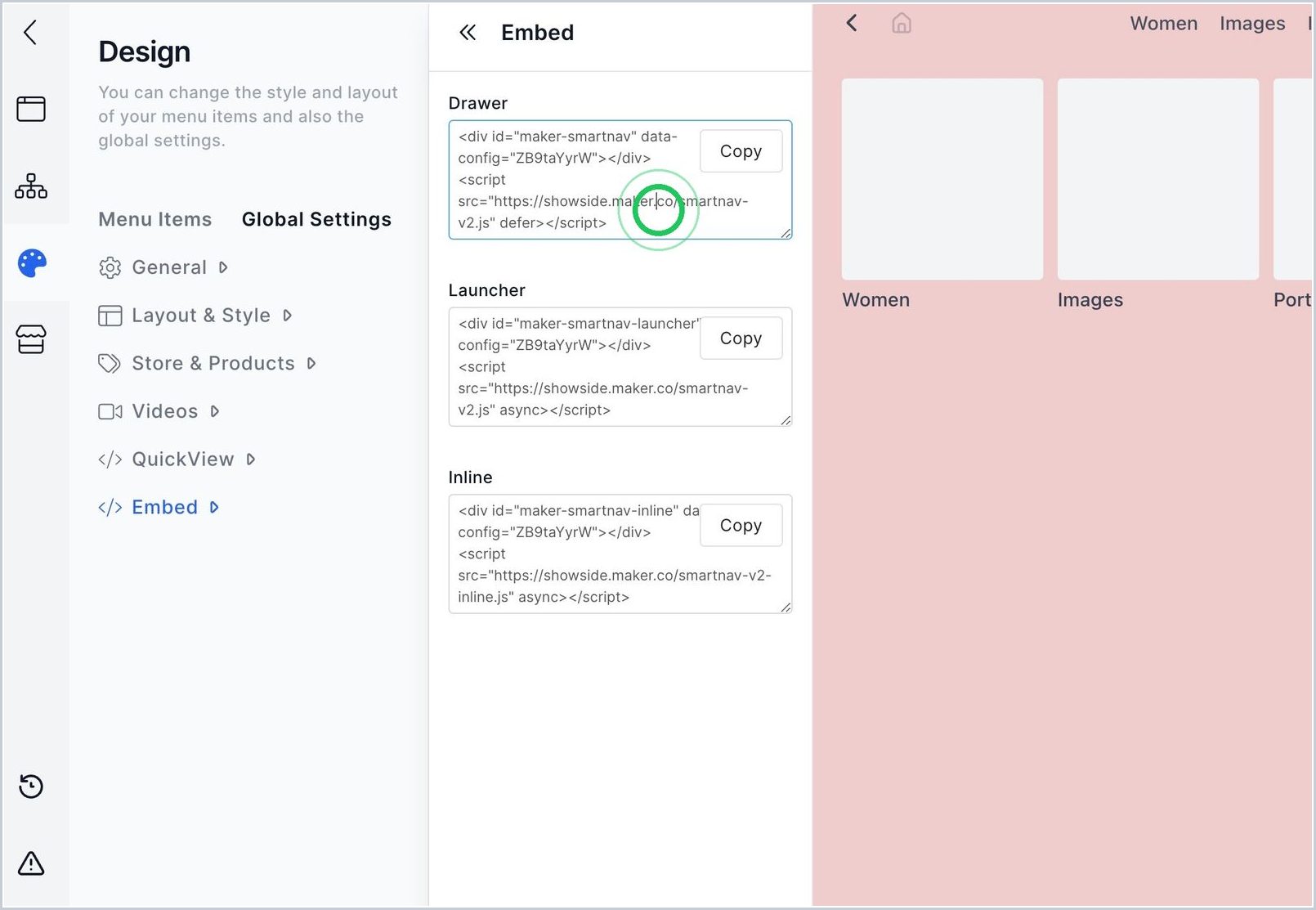
Task: Click the preview home icon
Action: click(x=902, y=23)
